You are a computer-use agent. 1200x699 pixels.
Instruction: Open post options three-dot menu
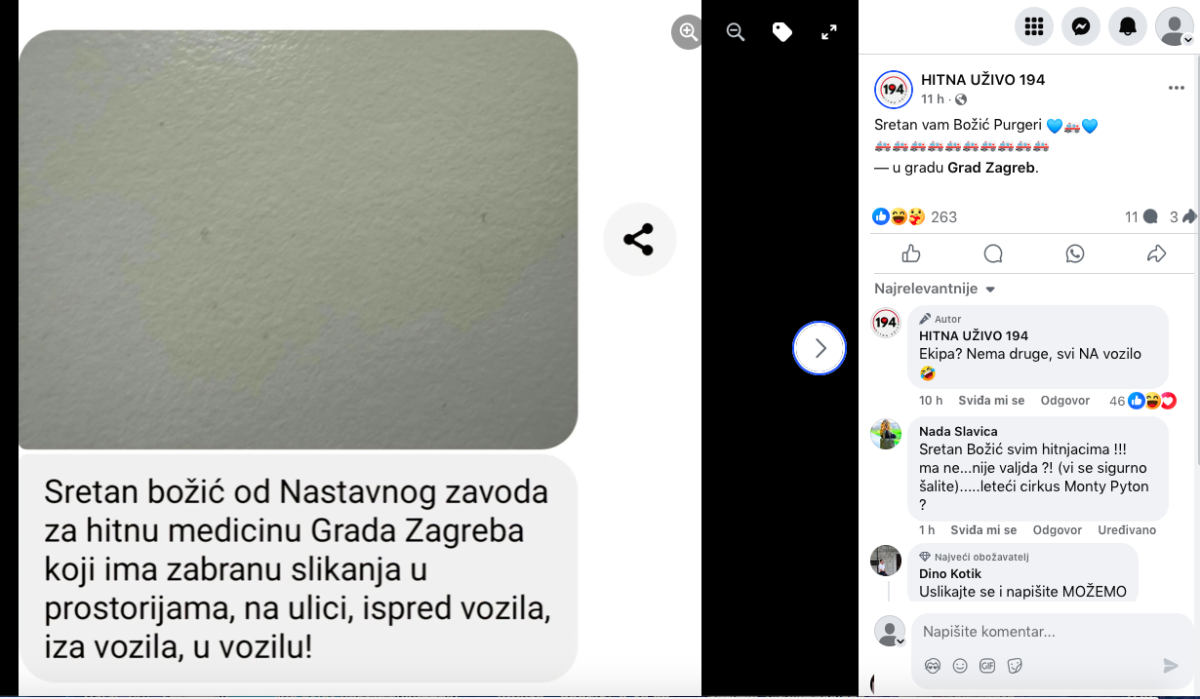(x=1176, y=88)
